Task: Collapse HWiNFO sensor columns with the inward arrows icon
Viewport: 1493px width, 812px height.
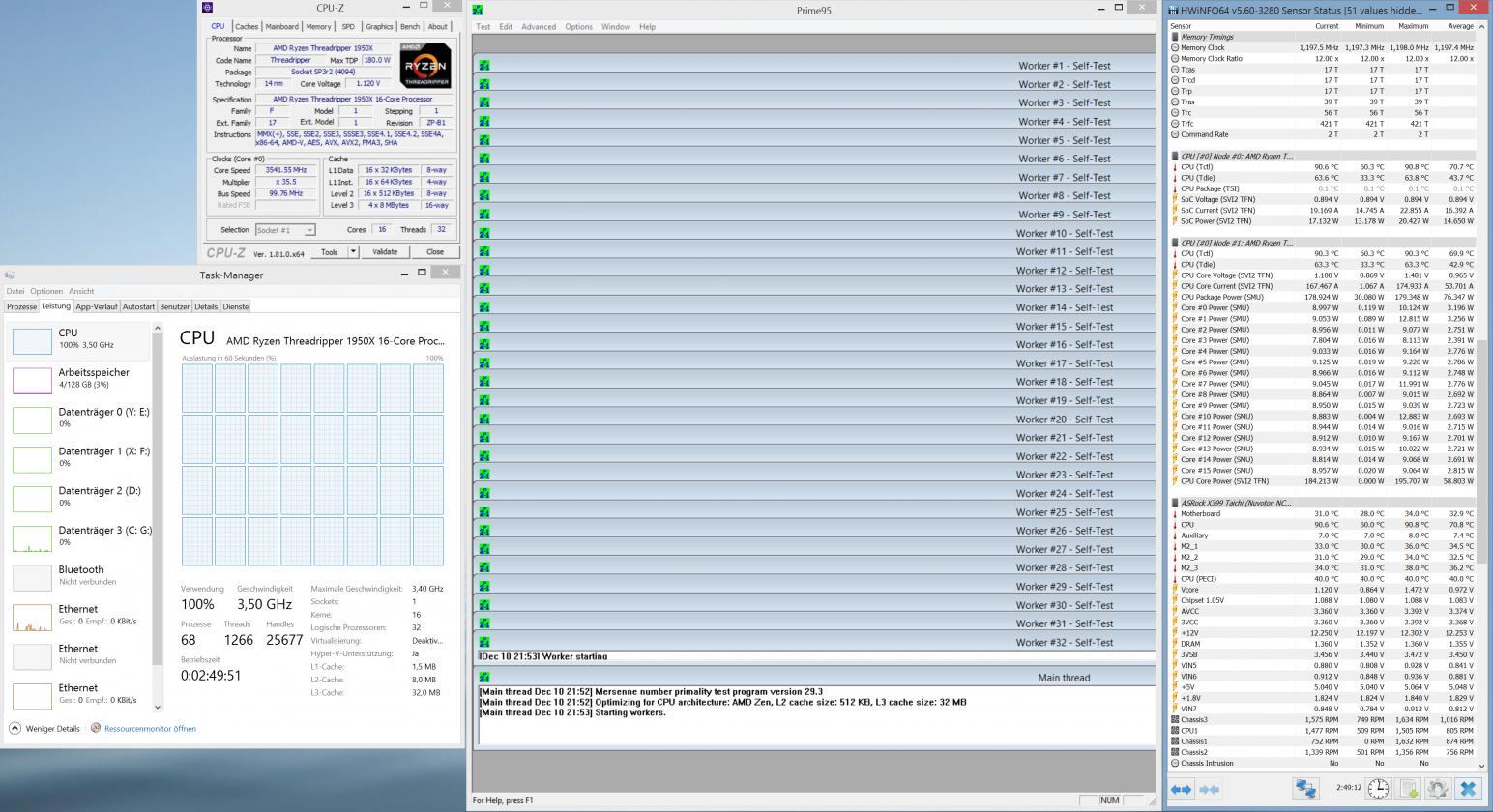Action: tap(1209, 789)
